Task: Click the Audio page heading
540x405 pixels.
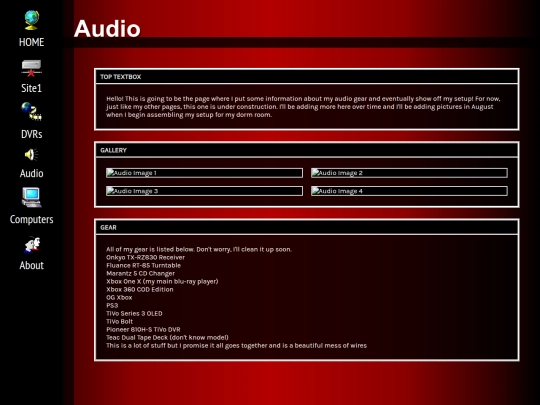Action: [x=107, y=28]
